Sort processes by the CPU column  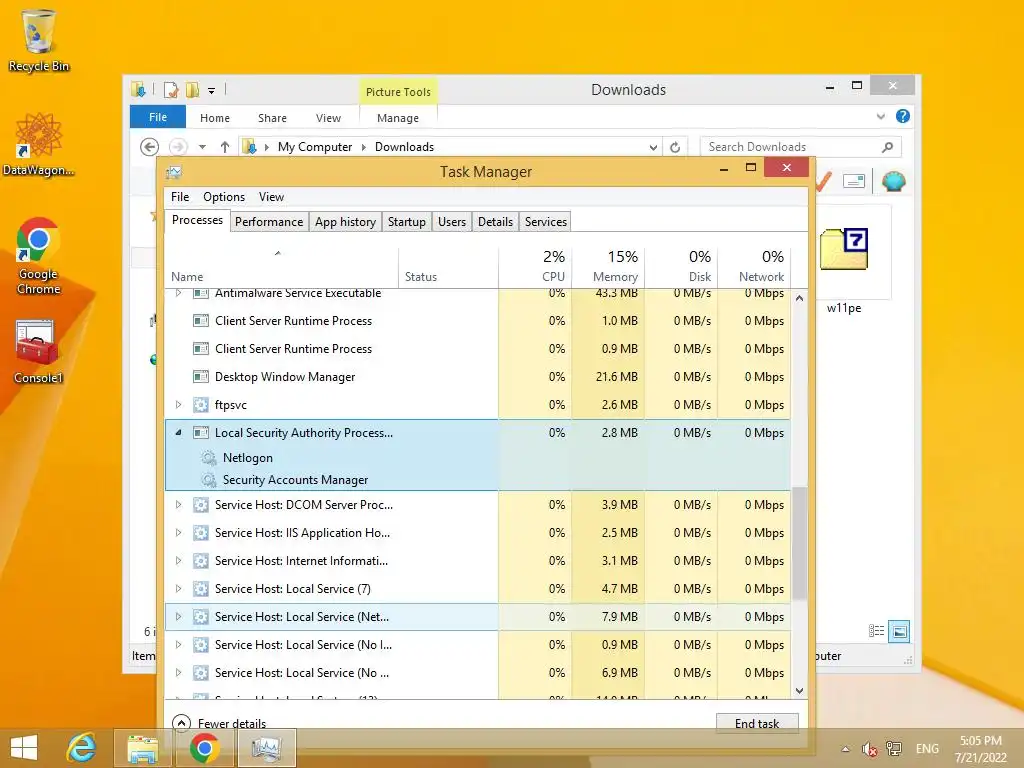[536, 266]
